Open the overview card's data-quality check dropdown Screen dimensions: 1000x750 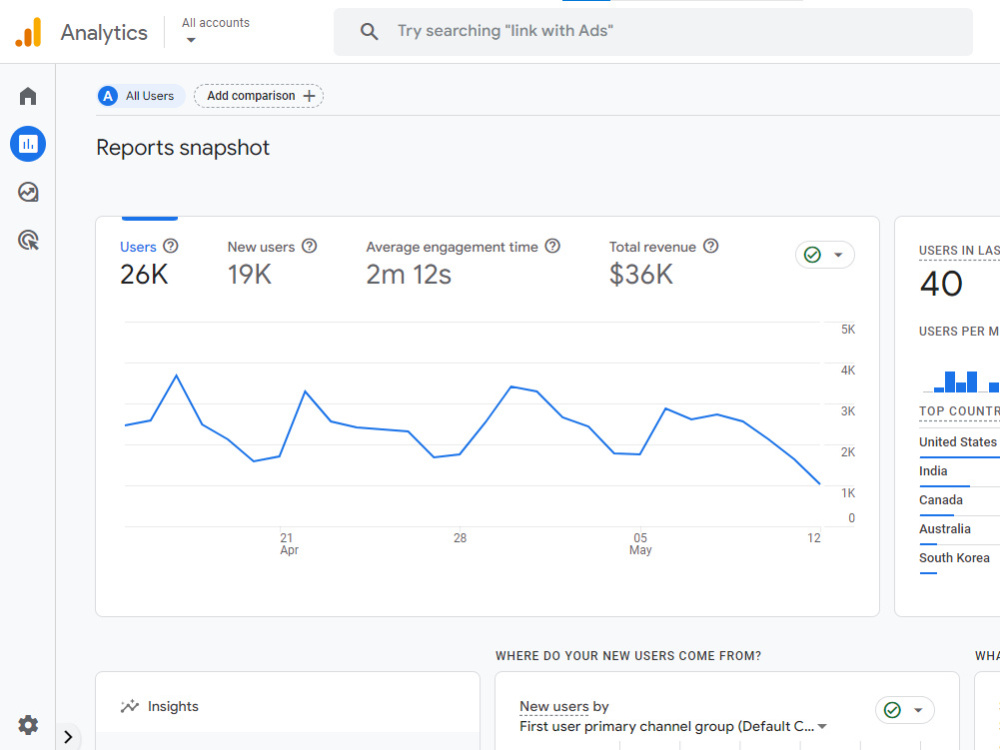[x=825, y=255]
